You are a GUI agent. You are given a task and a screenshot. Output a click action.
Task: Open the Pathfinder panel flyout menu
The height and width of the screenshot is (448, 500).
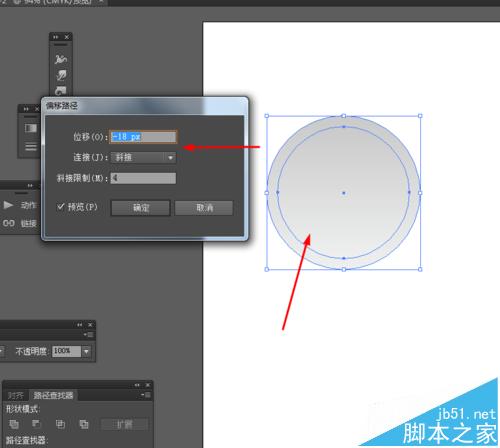146,395
